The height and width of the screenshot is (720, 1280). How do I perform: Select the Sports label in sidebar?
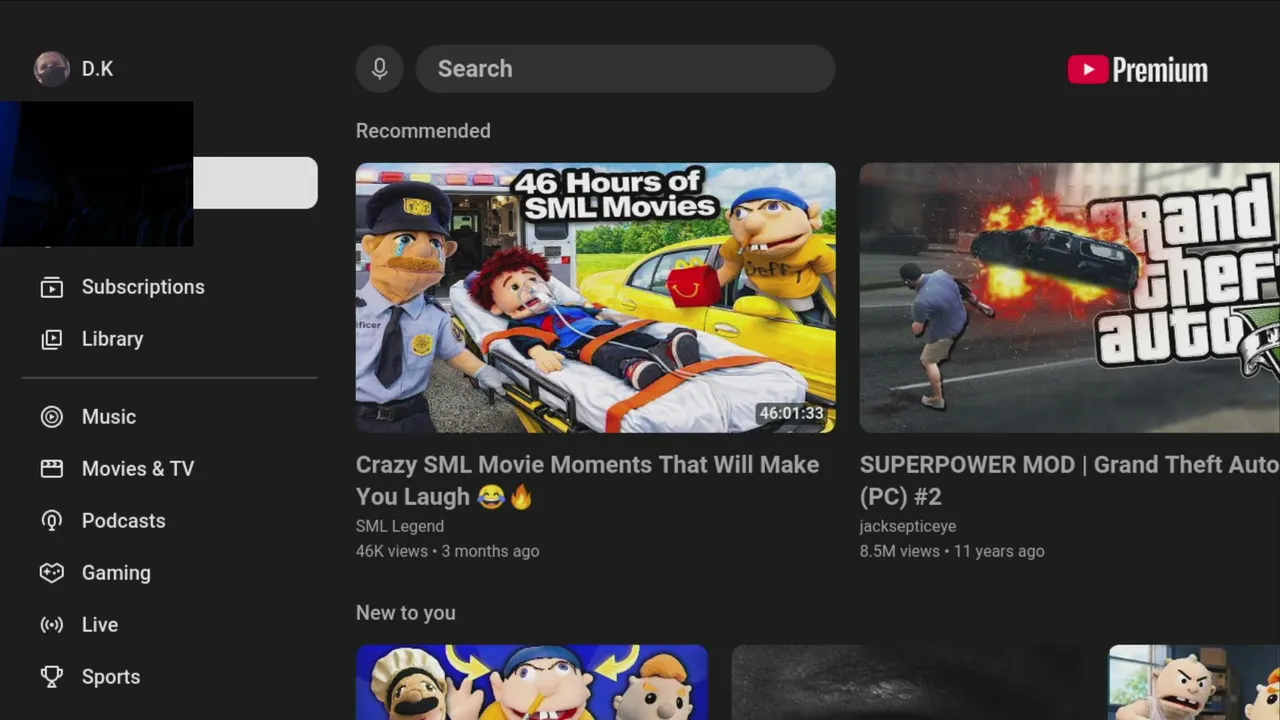click(111, 677)
